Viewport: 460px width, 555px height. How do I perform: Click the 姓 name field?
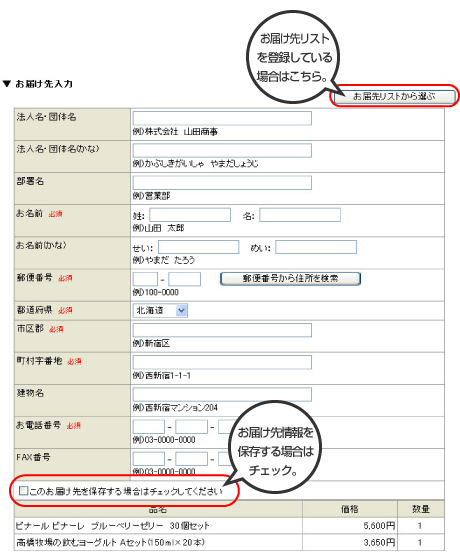tap(190, 215)
